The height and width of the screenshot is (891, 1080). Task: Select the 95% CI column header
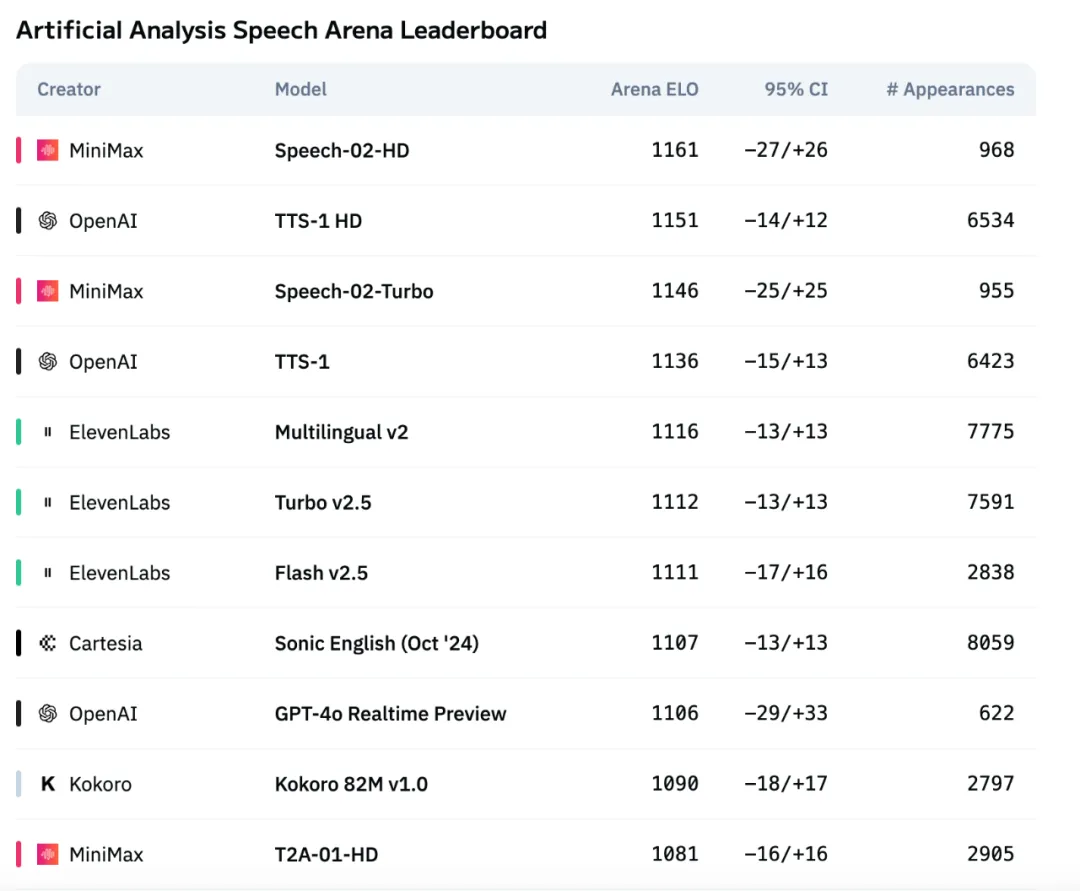(796, 89)
